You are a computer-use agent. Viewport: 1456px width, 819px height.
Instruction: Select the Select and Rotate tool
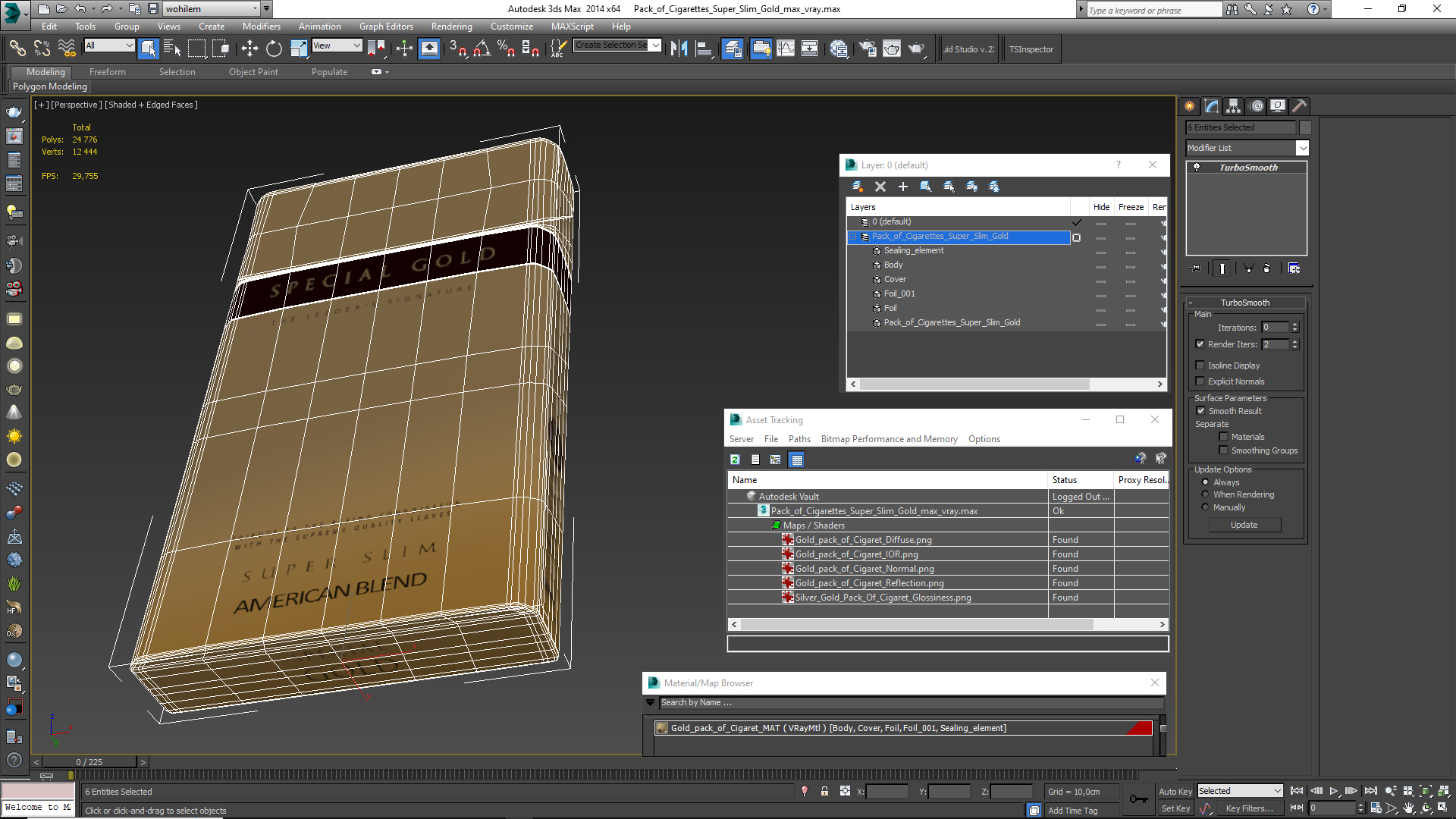tap(274, 49)
